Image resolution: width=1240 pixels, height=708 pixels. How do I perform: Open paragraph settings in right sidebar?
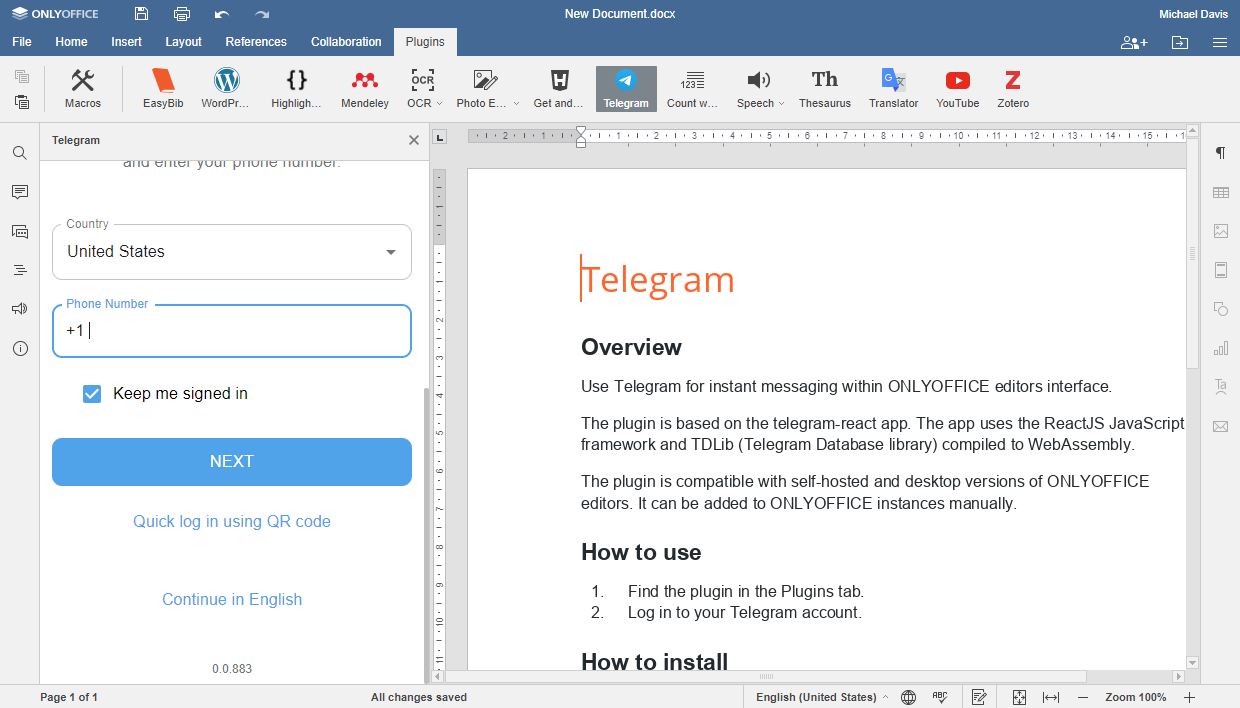1220,153
